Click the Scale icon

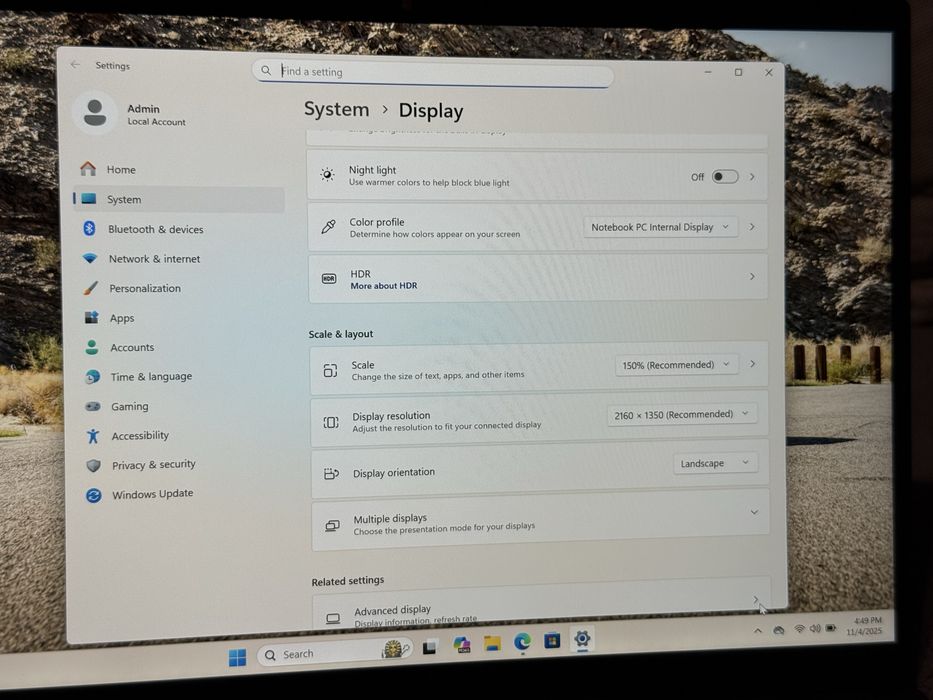coord(330,370)
